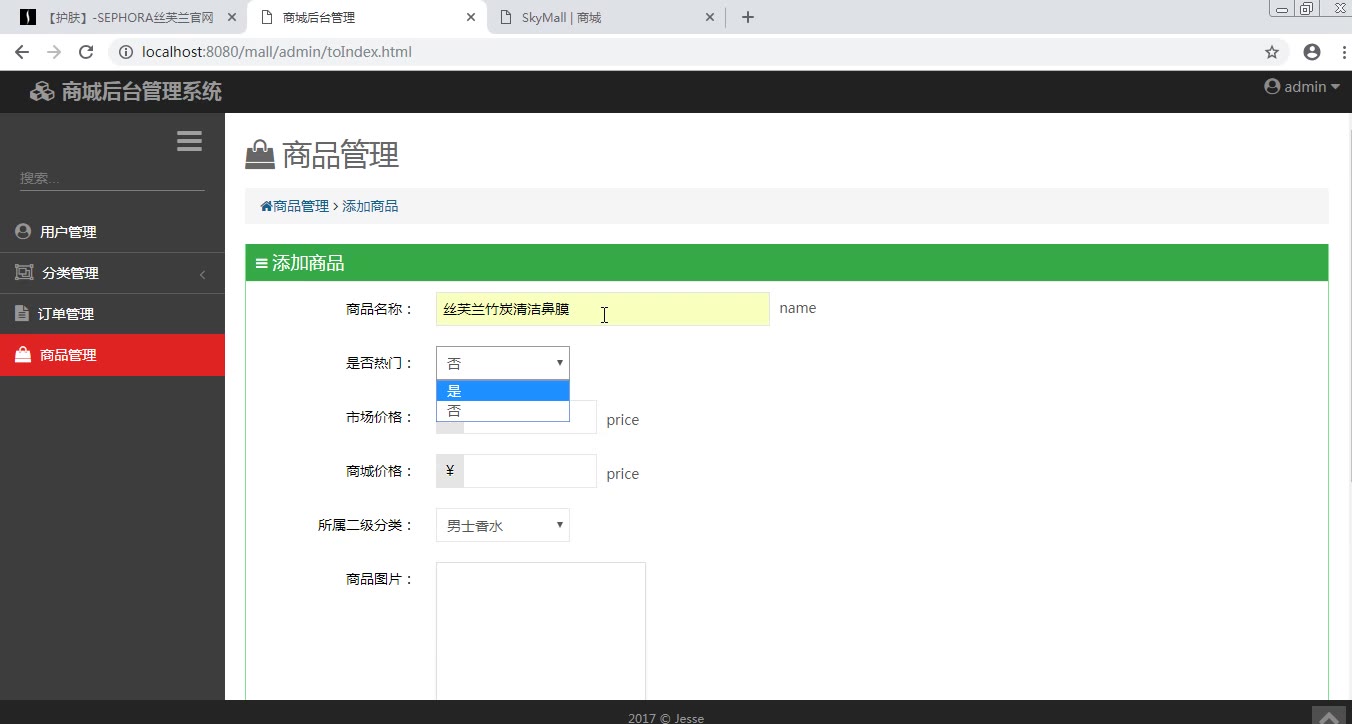
Task: Toggle the hamburger sidebar menu icon
Action: point(189,141)
